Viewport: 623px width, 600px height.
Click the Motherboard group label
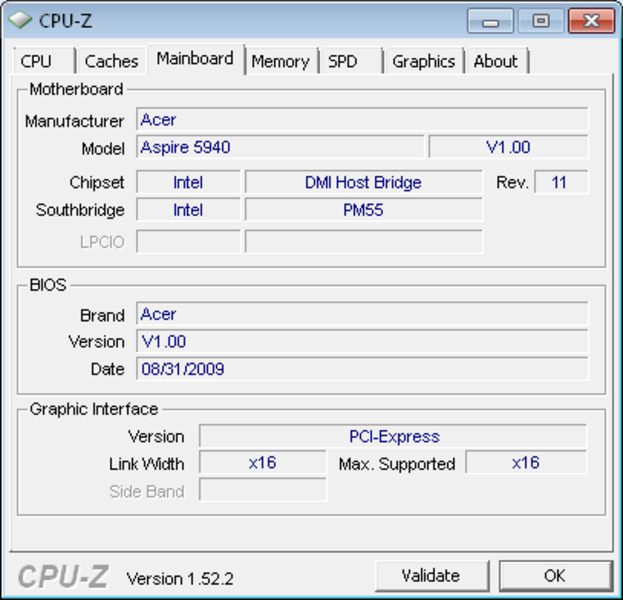(x=76, y=89)
